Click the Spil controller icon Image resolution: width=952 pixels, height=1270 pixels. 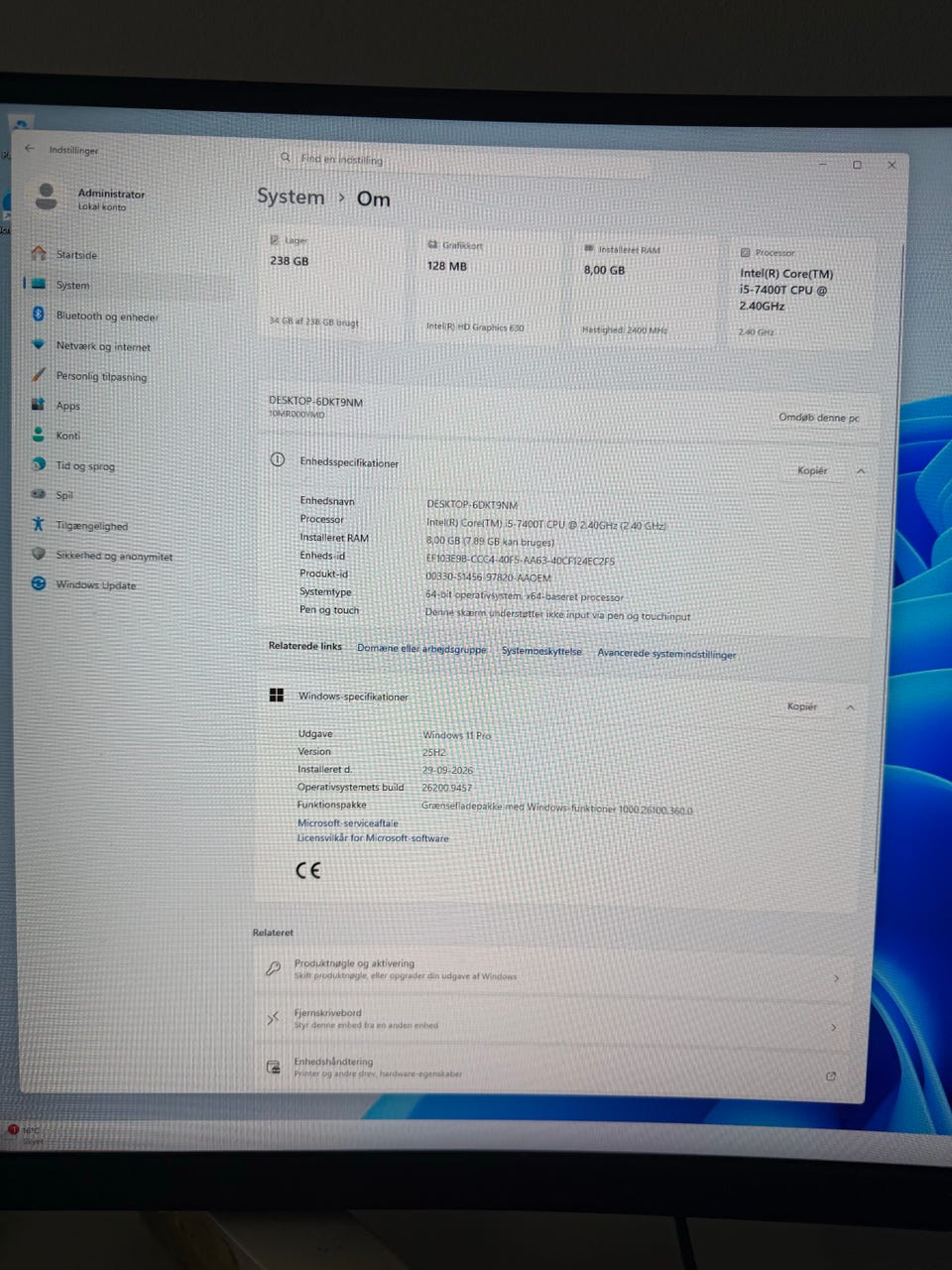coord(38,493)
